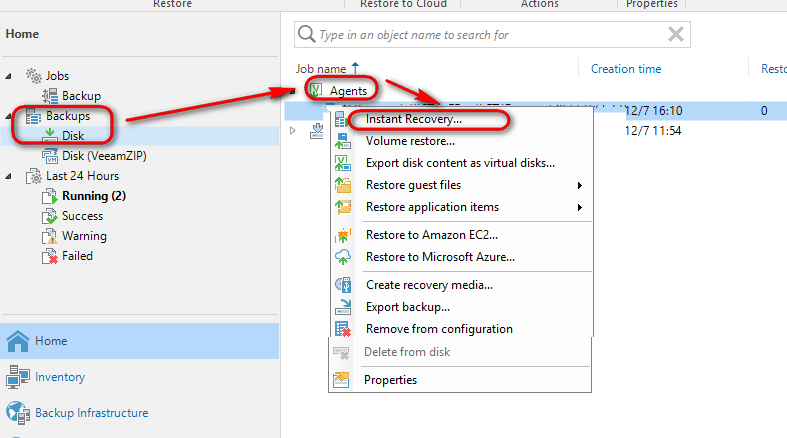The height and width of the screenshot is (438, 787).
Task: Select the Warning sessions node
Action: coord(84,236)
